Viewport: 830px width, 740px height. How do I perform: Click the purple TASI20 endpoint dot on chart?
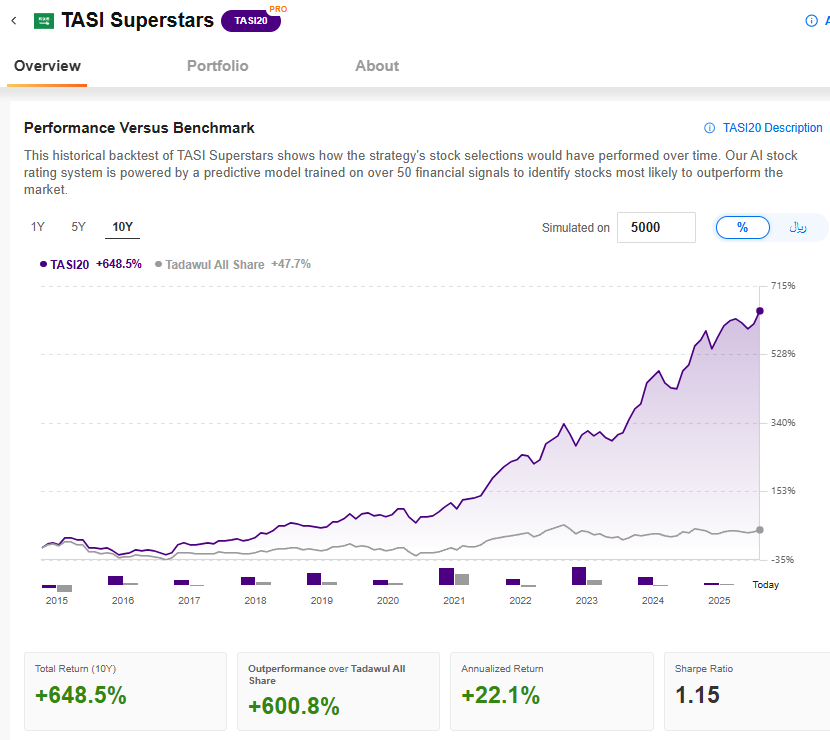tap(760, 311)
